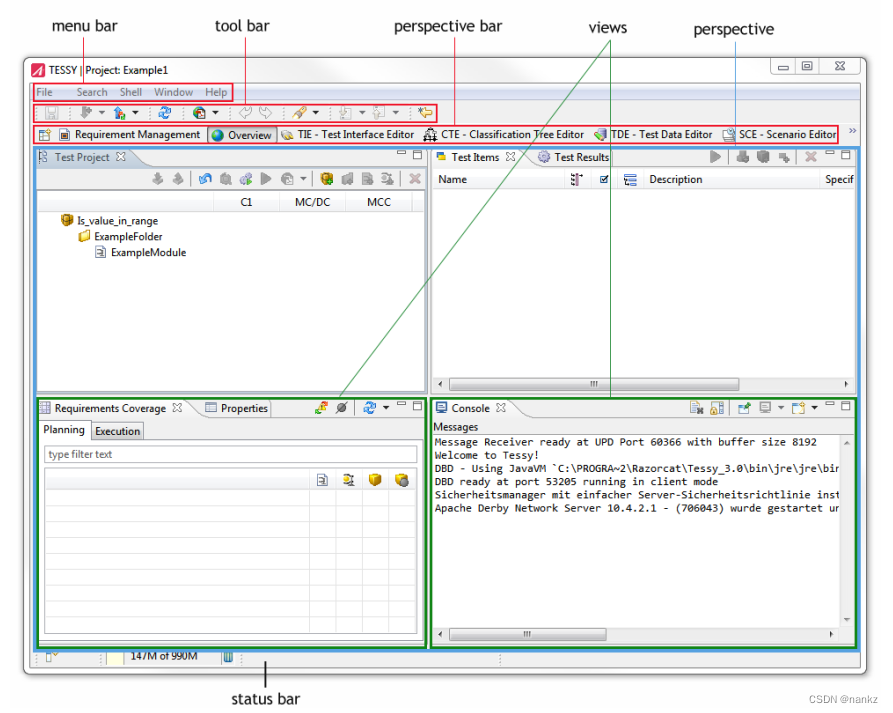Click the blue refresh arrows toolbar icon
893x713 pixels.
tap(165, 113)
